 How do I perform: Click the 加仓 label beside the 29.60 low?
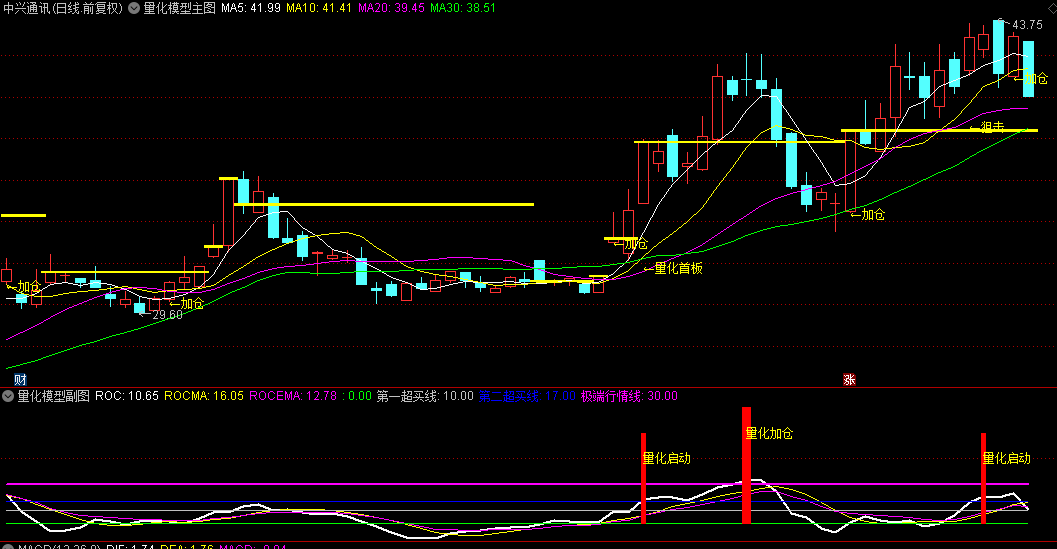187,304
